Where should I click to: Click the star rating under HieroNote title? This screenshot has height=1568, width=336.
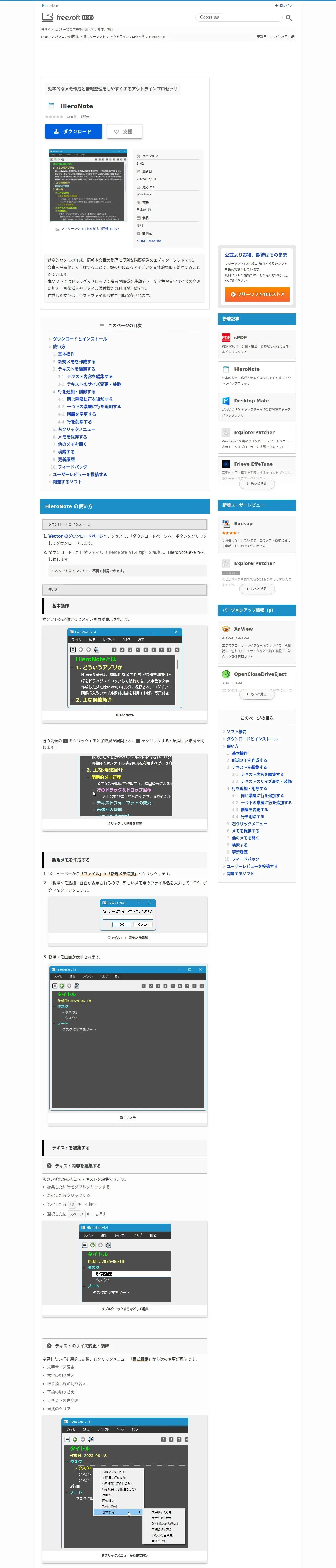pyautogui.click(x=54, y=117)
